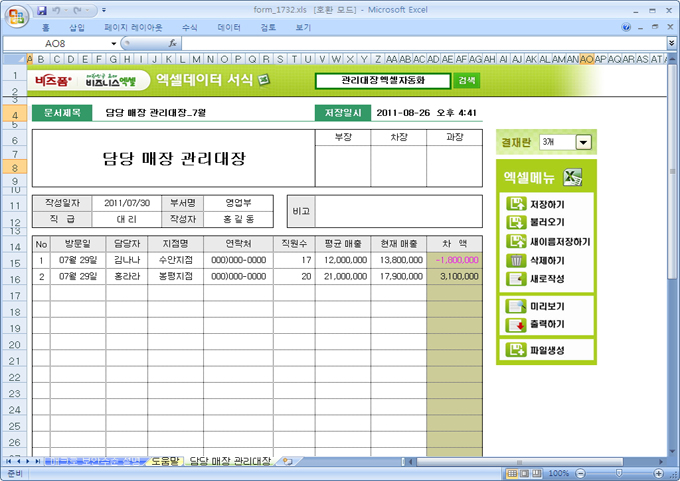Open the 데이터 ribbon tab
The height and width of the screenshot is (481, 680).
coord(229,28)
